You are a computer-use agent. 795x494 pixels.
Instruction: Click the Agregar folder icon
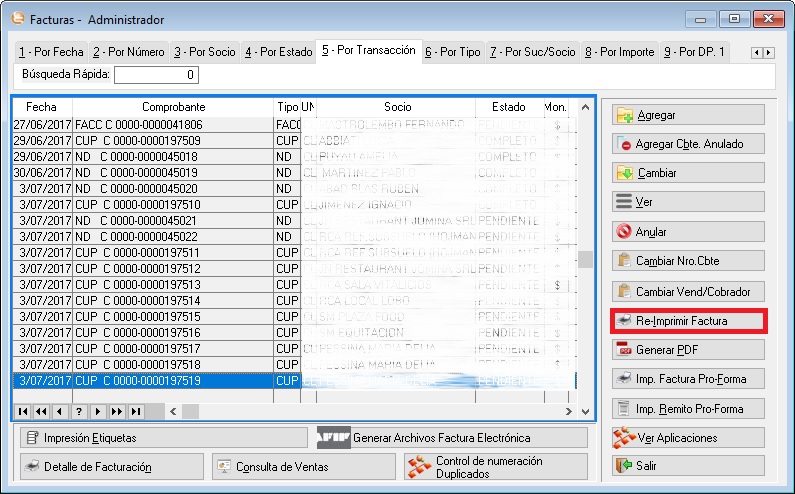(625, 115)
